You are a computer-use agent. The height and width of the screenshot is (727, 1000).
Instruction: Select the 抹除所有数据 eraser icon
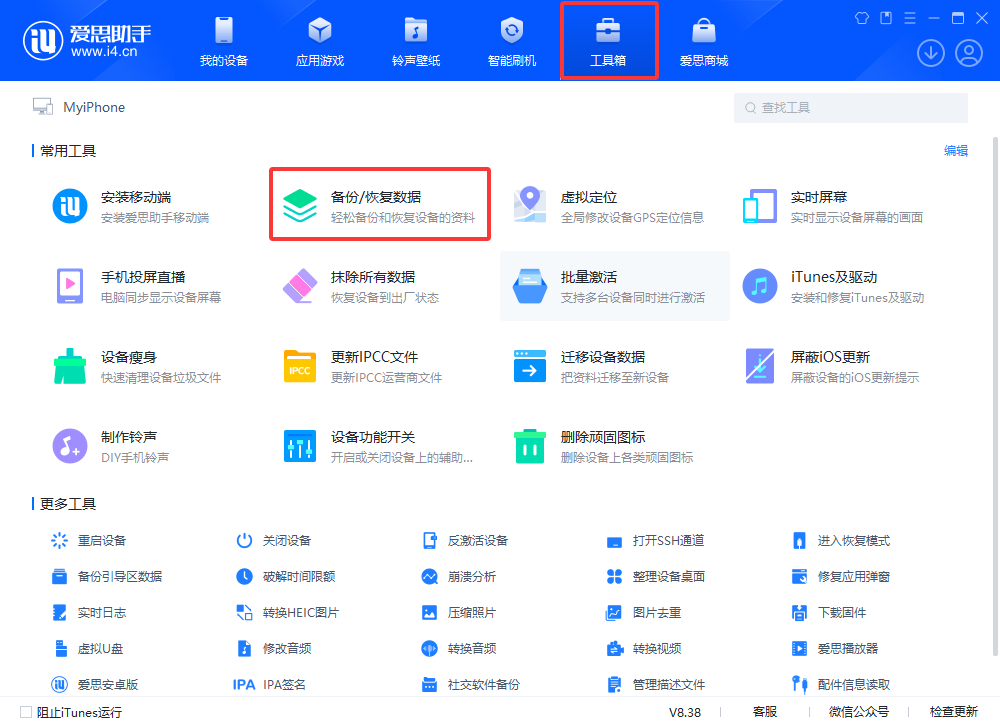[299, 286]
